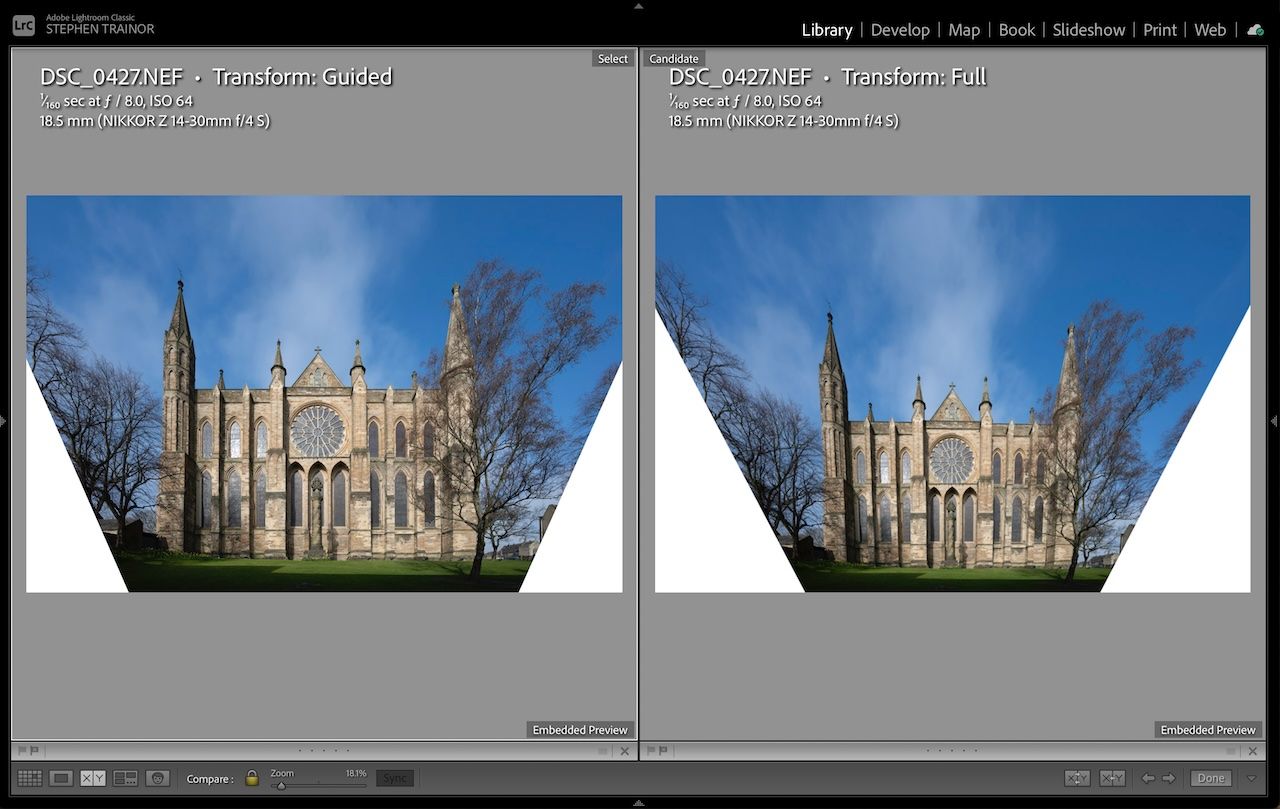Open Survey view from the toolbar

pos(123,777)
